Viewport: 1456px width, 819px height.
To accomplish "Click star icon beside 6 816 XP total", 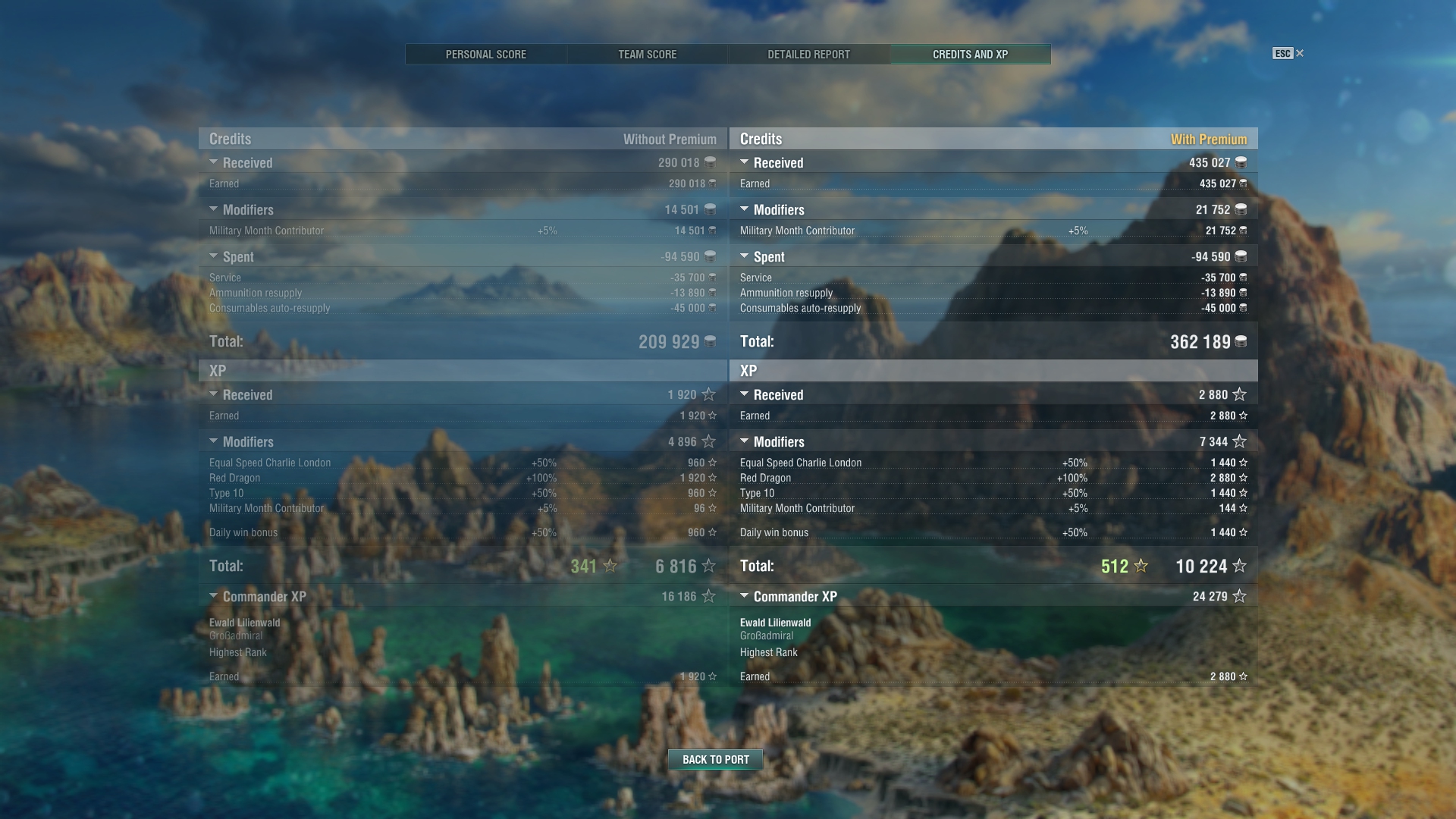I will (x=708, y=566).
